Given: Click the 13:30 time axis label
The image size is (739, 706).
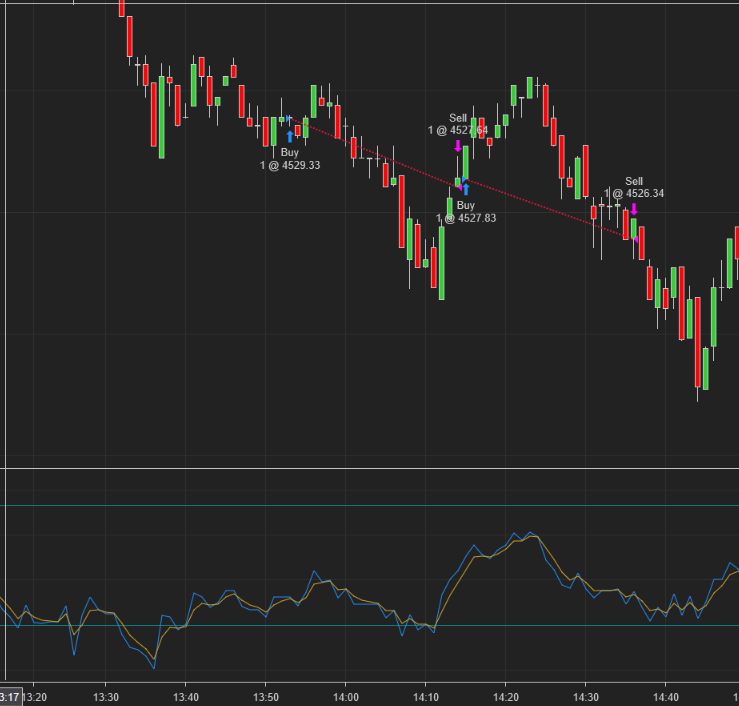Looking at the screenshot, I should click(106, 697).
